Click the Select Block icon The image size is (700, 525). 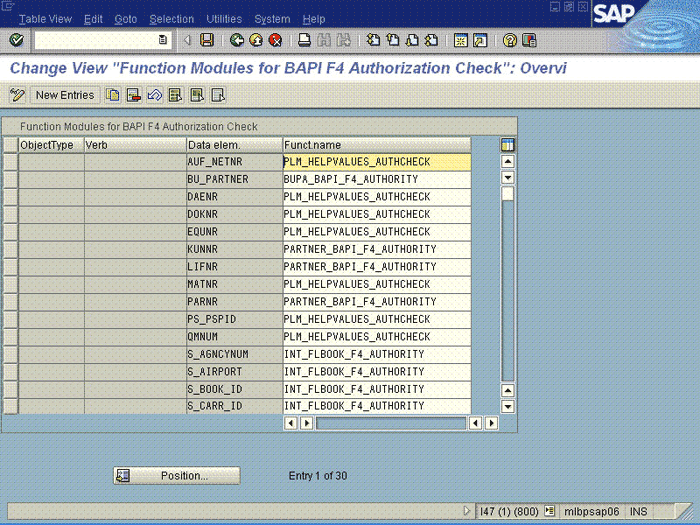[197, 95]
